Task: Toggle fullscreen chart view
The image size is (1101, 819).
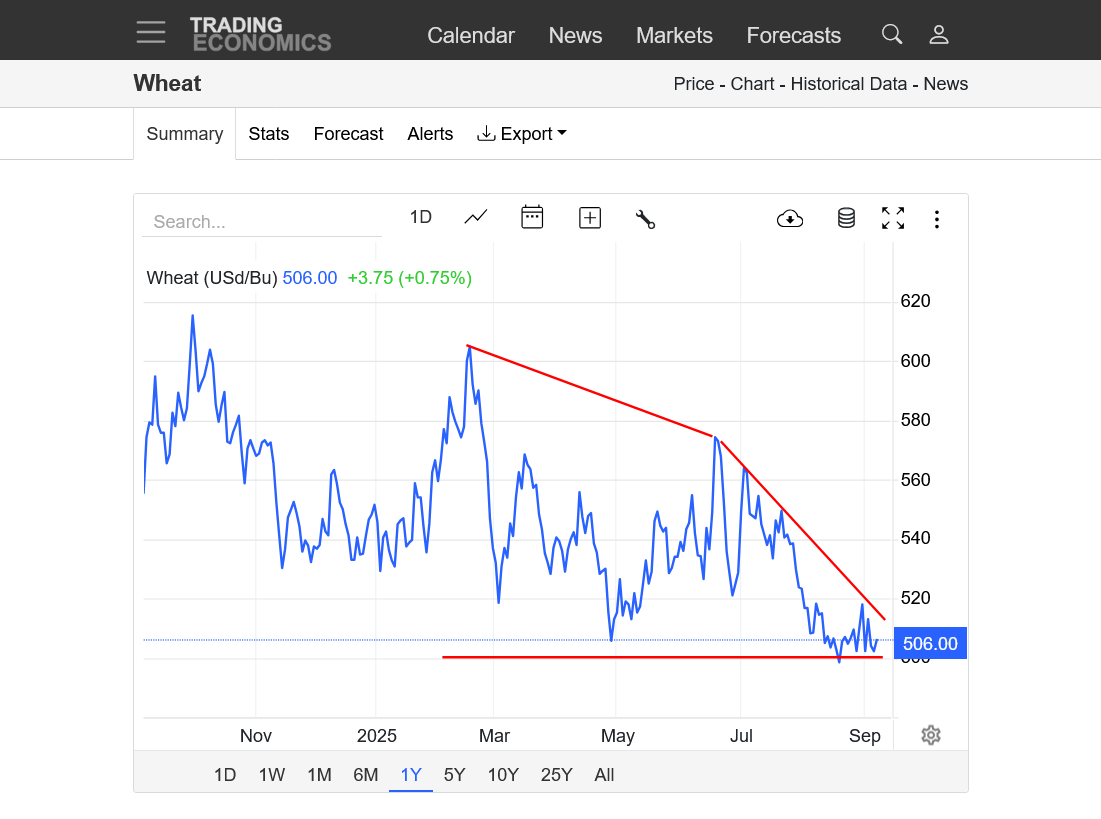Action: 893,218
